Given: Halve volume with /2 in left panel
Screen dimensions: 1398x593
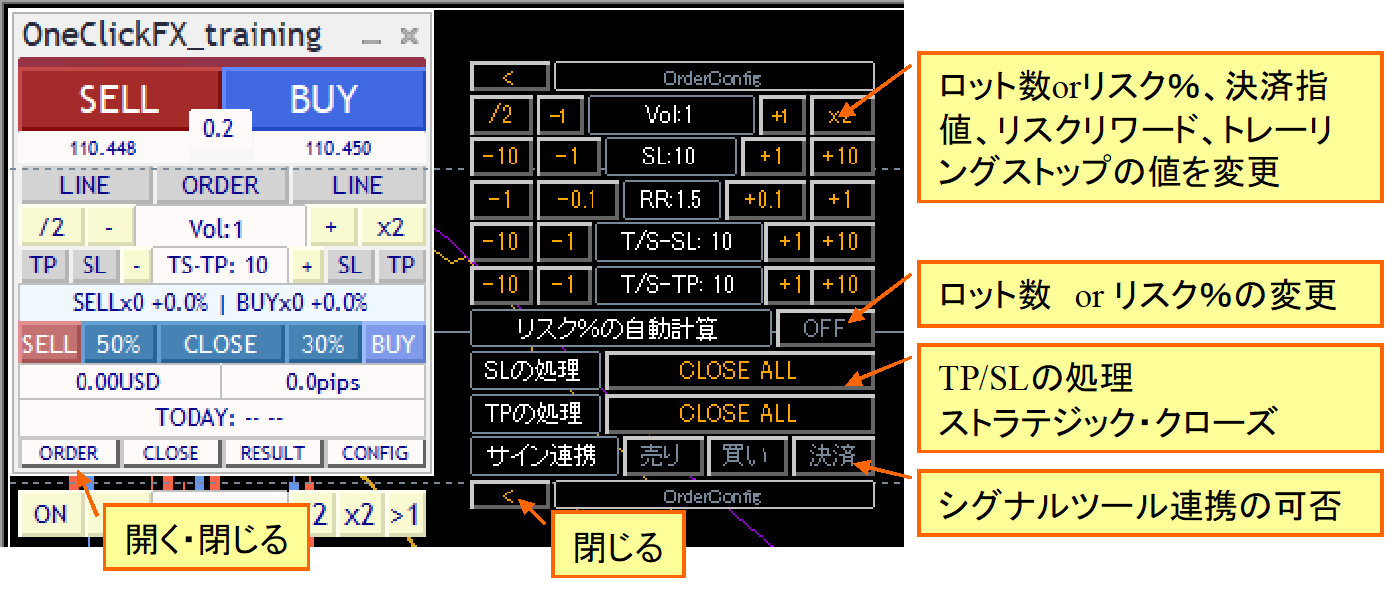Looking at the screenshot, I should pos(50,228).
